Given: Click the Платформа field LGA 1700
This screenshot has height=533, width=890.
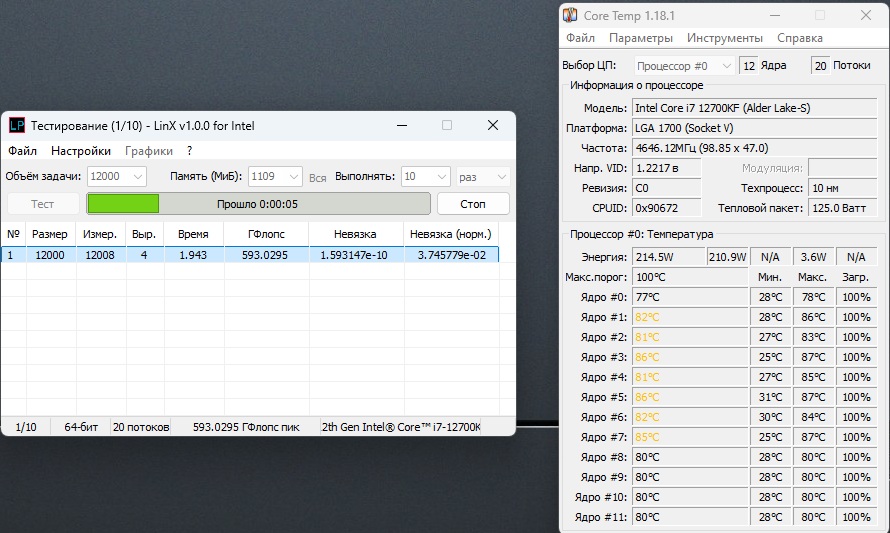Looking at the screenshot, I should pyautogui.click(x=754, y=128).
